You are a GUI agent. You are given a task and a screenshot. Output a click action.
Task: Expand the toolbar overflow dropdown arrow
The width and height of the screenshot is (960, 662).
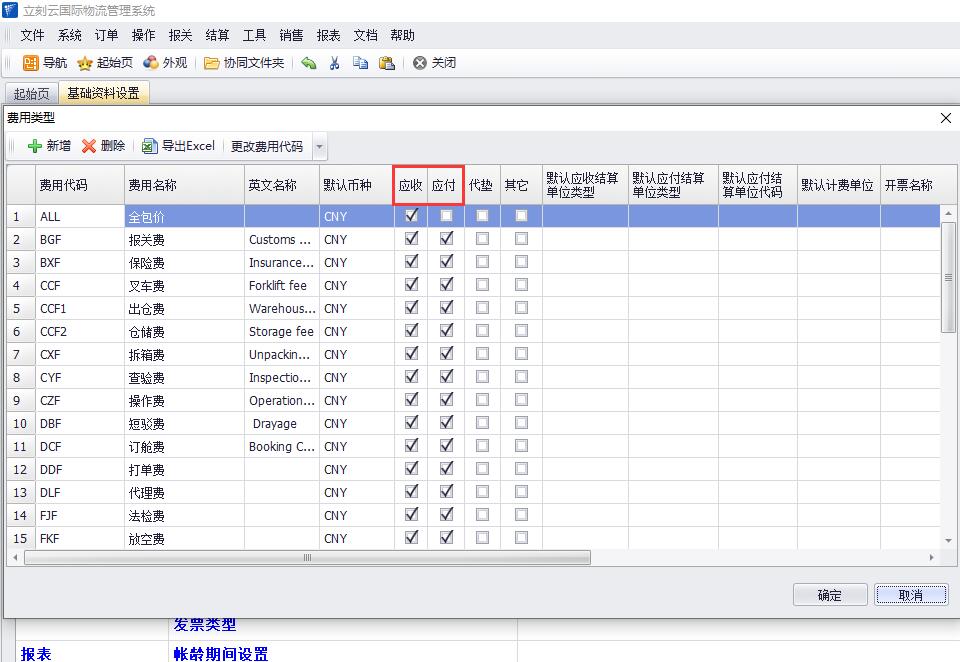coord(319,147)
